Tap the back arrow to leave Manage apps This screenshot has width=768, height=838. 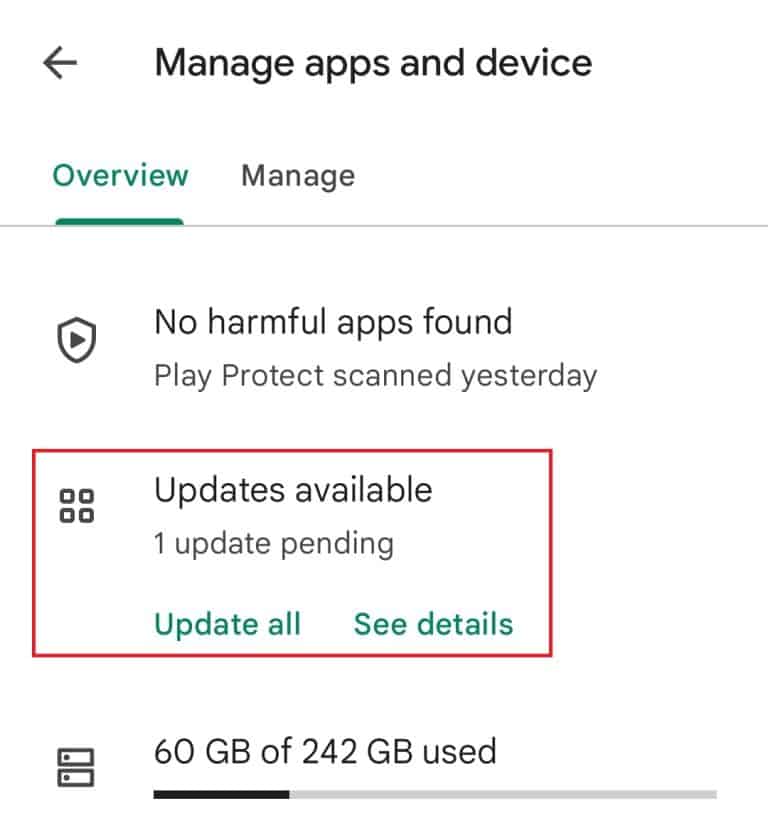[x=58, y=62]
